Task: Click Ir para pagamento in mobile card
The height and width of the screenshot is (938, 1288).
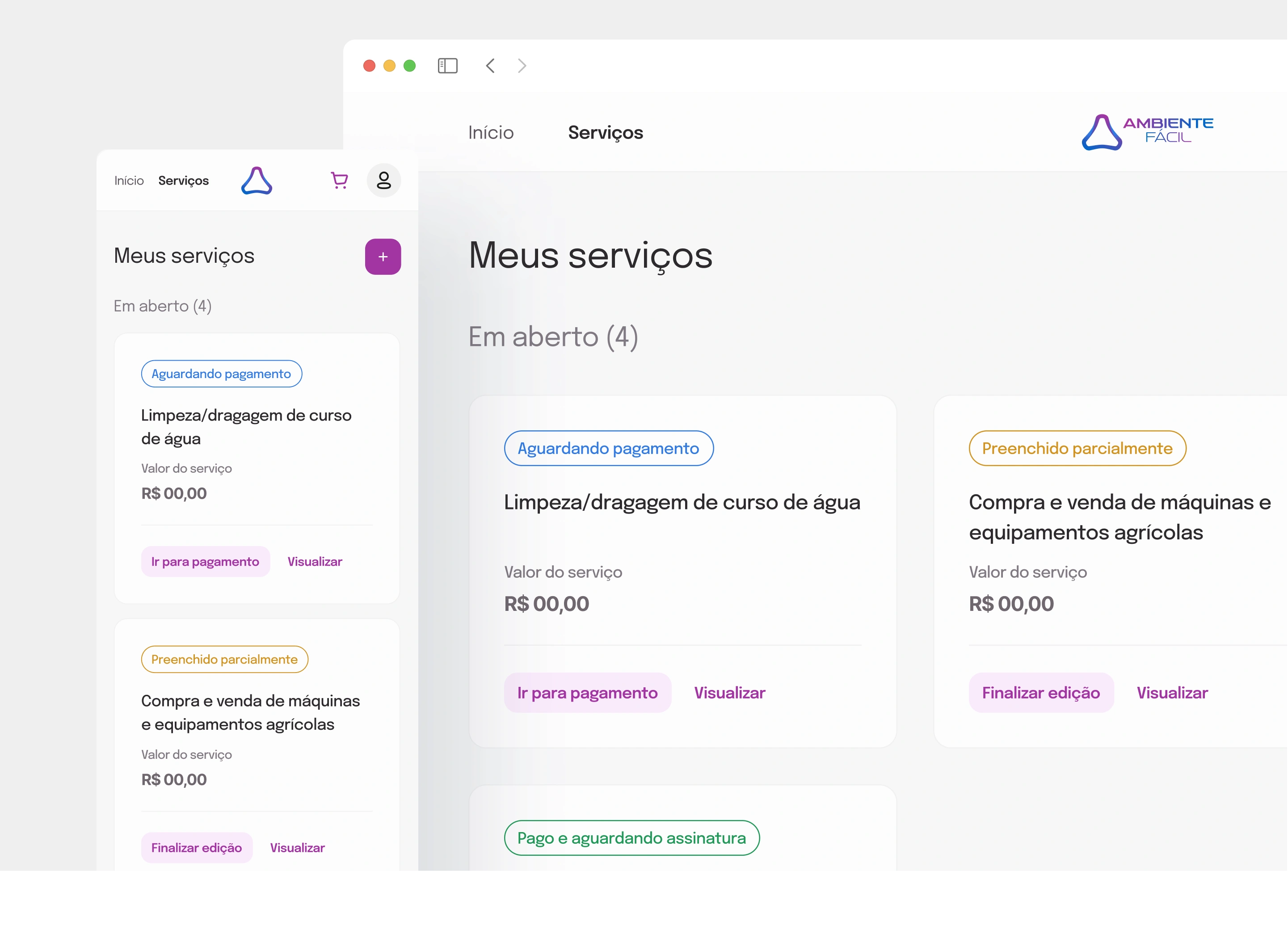Action: 206,562
